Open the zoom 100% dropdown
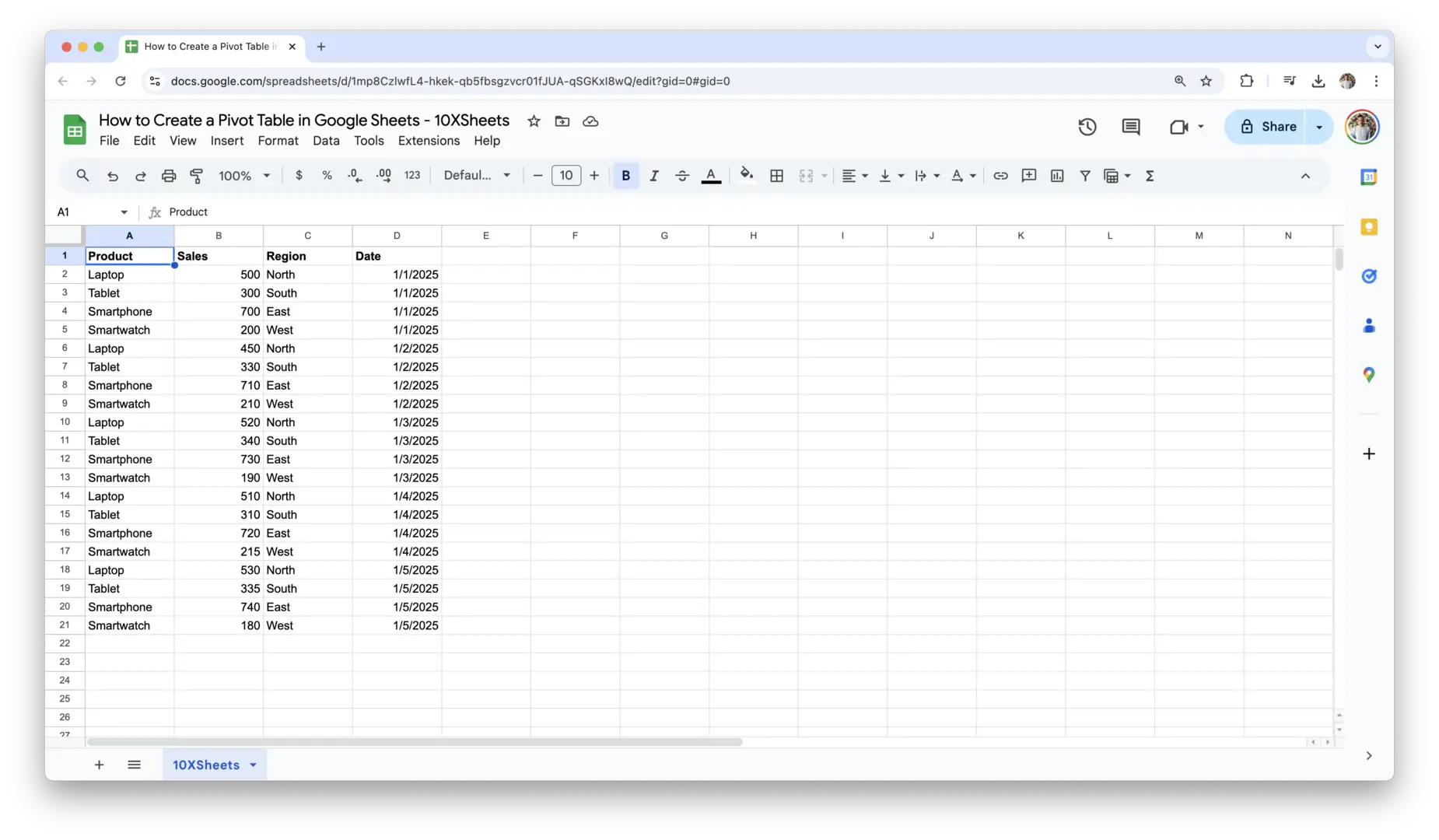Viewport: 1439px width, 840px height. (x=244, y=176)
